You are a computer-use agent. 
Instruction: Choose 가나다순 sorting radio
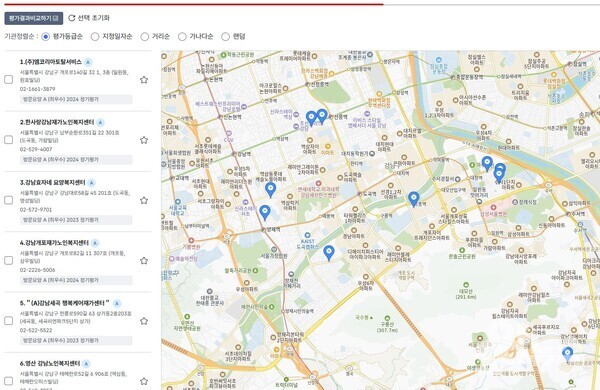point(182,37)
